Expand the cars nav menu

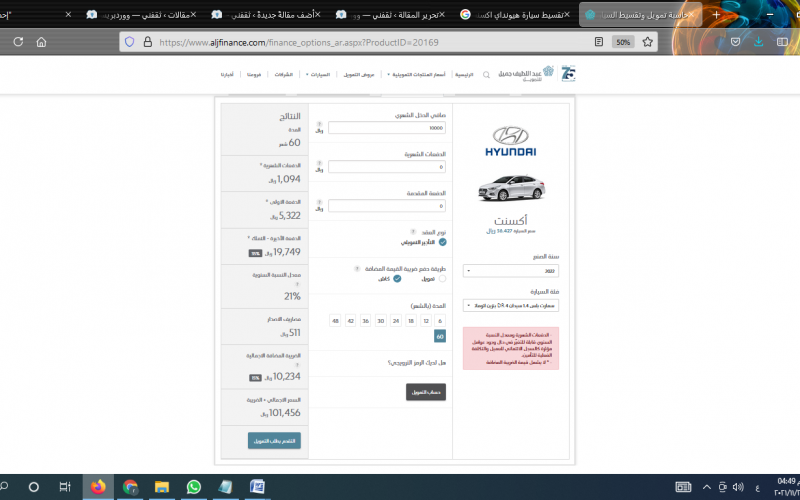318,74
